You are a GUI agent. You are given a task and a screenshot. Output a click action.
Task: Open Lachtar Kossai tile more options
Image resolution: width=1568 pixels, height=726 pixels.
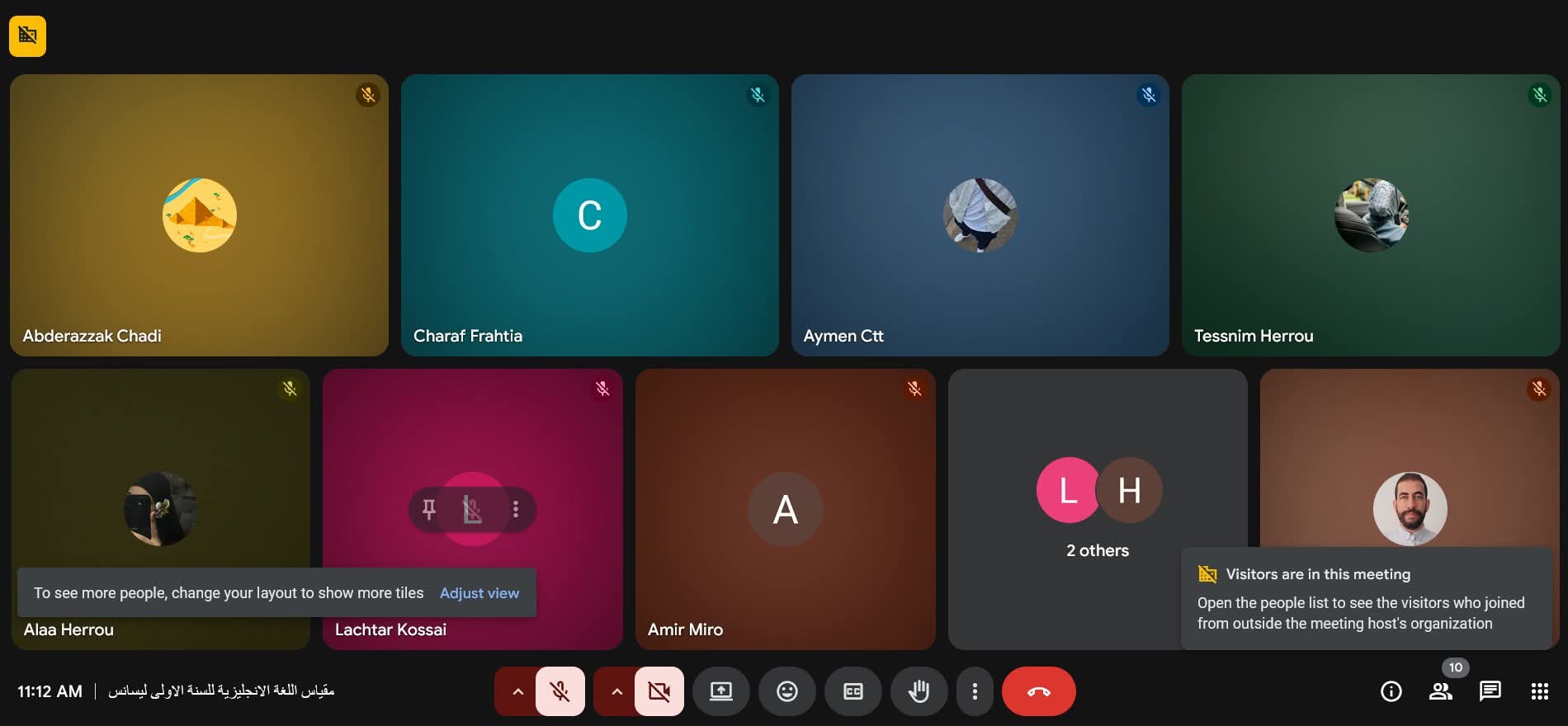pyautogui.click(x=516, y=509)
